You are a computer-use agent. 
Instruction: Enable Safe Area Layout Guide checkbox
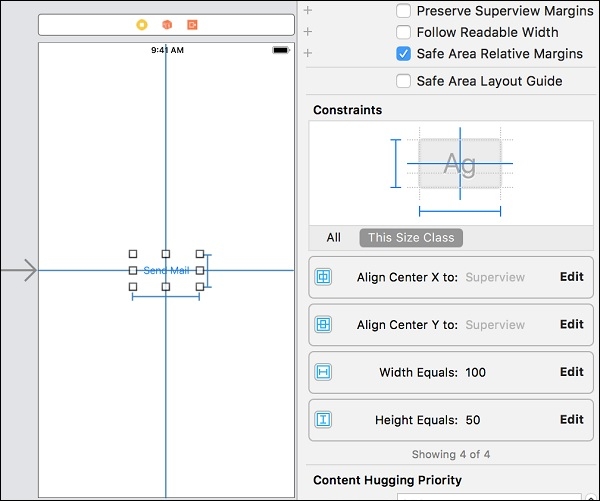point(403,81)
